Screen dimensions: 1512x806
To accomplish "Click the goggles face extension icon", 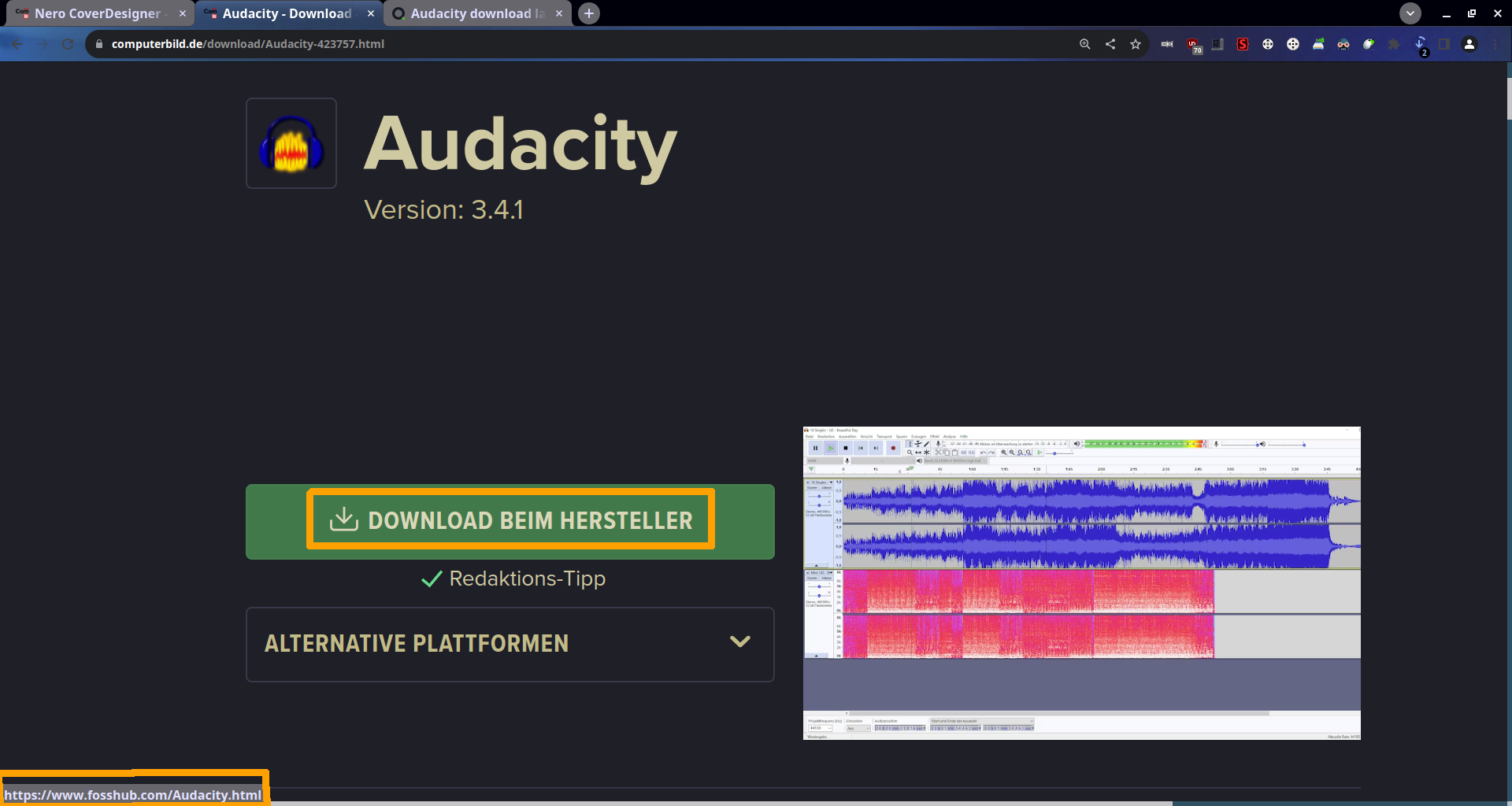I will click(1343, 44).
